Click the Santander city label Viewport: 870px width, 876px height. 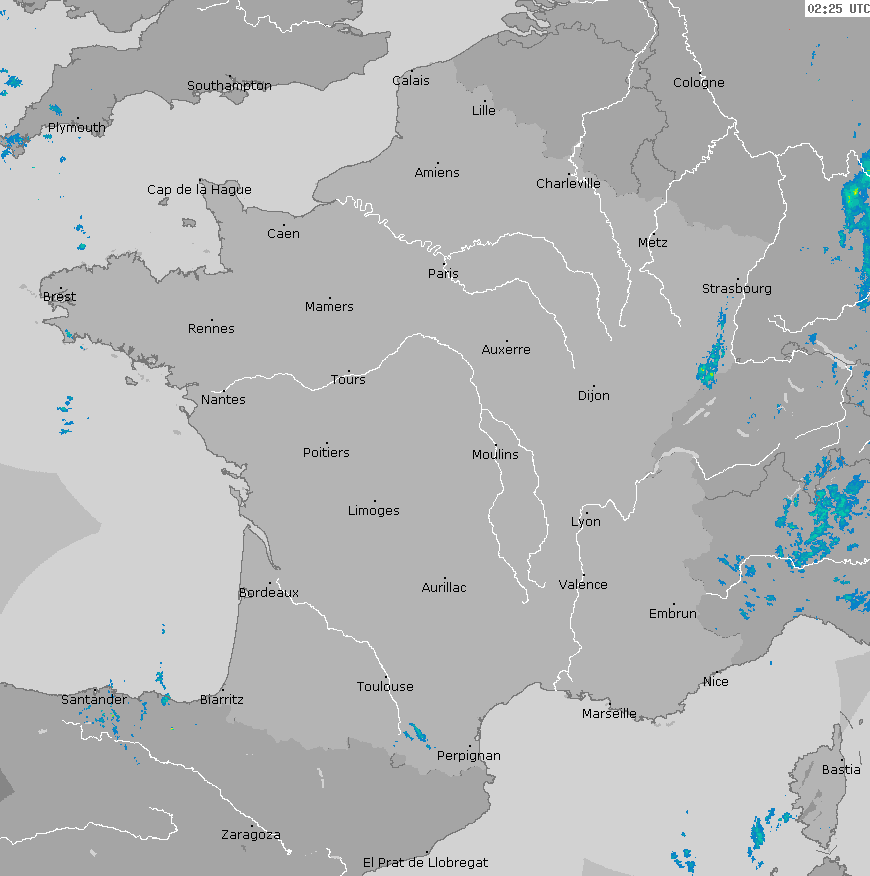94,700
